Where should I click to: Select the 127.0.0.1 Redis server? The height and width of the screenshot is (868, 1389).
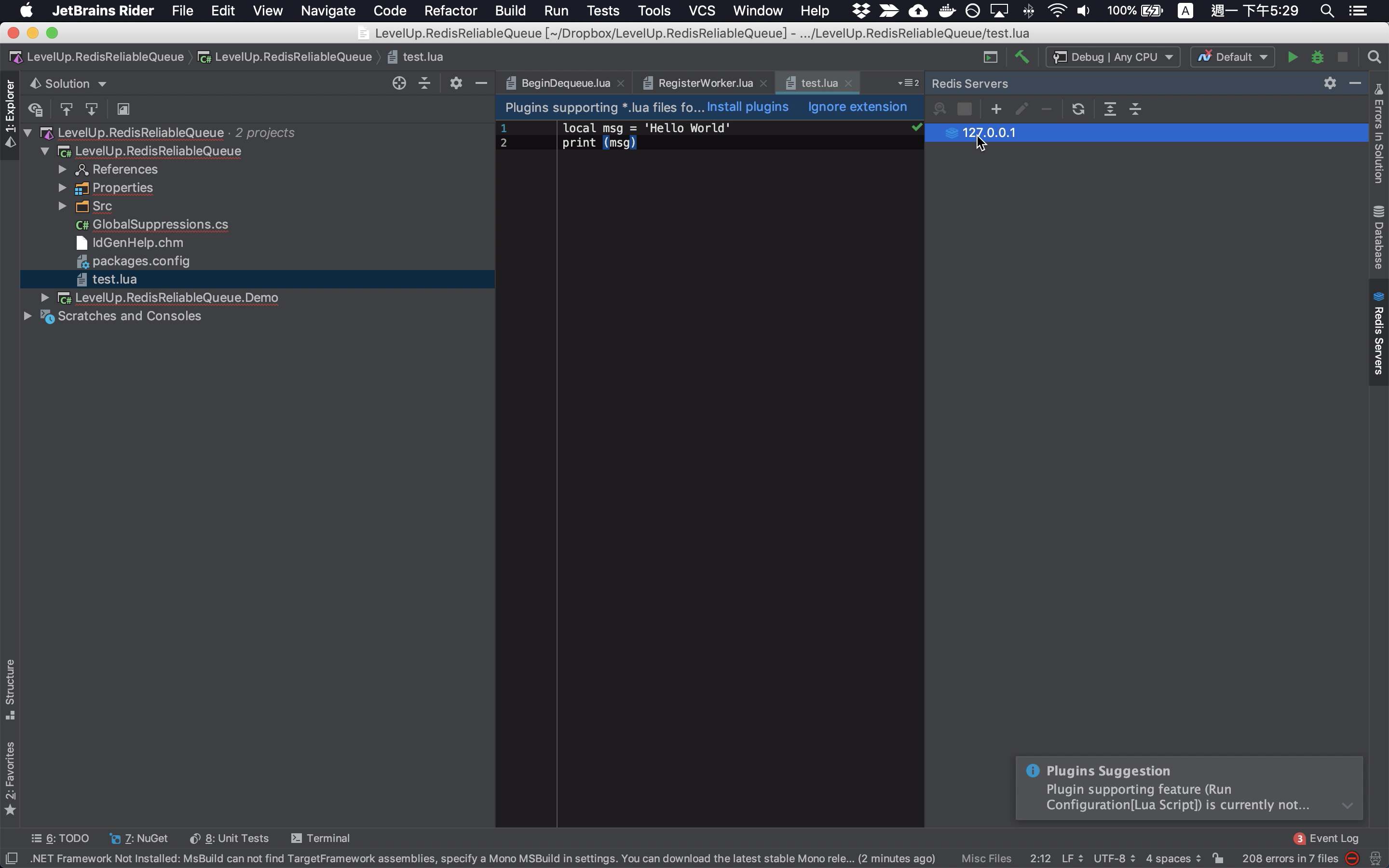1146,133
